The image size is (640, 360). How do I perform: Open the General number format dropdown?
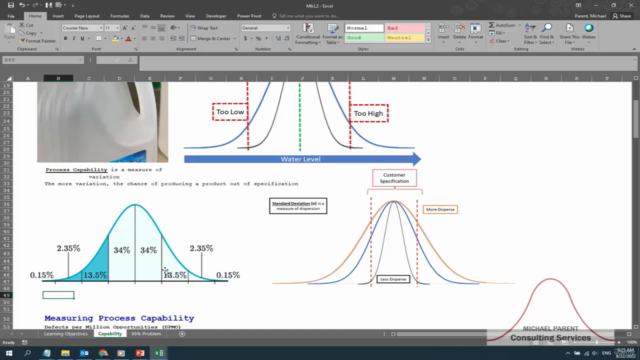tap(288, 28)
